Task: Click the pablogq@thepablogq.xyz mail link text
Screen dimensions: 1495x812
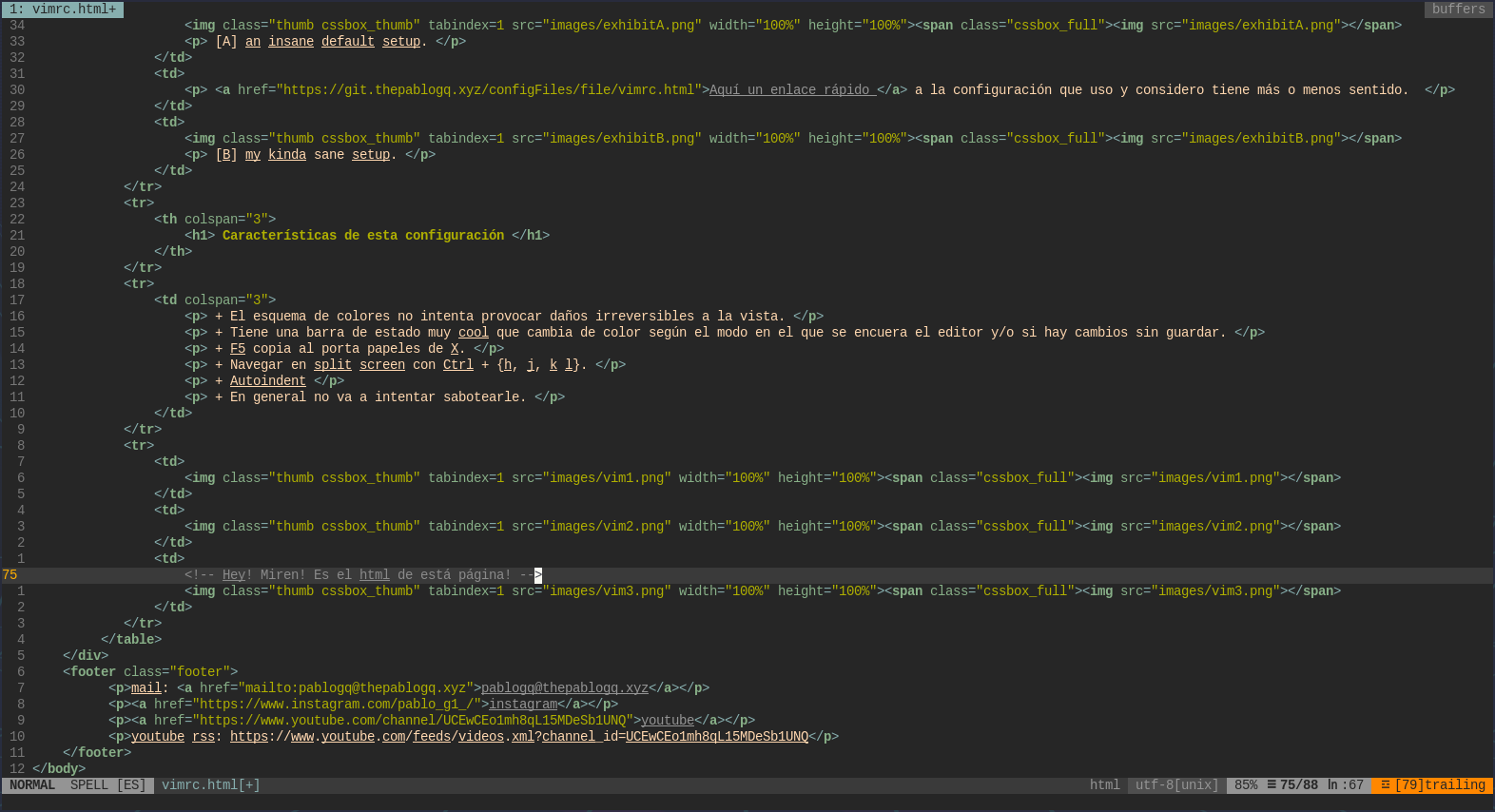Action: pyautogui.click(x=564, y=688)
